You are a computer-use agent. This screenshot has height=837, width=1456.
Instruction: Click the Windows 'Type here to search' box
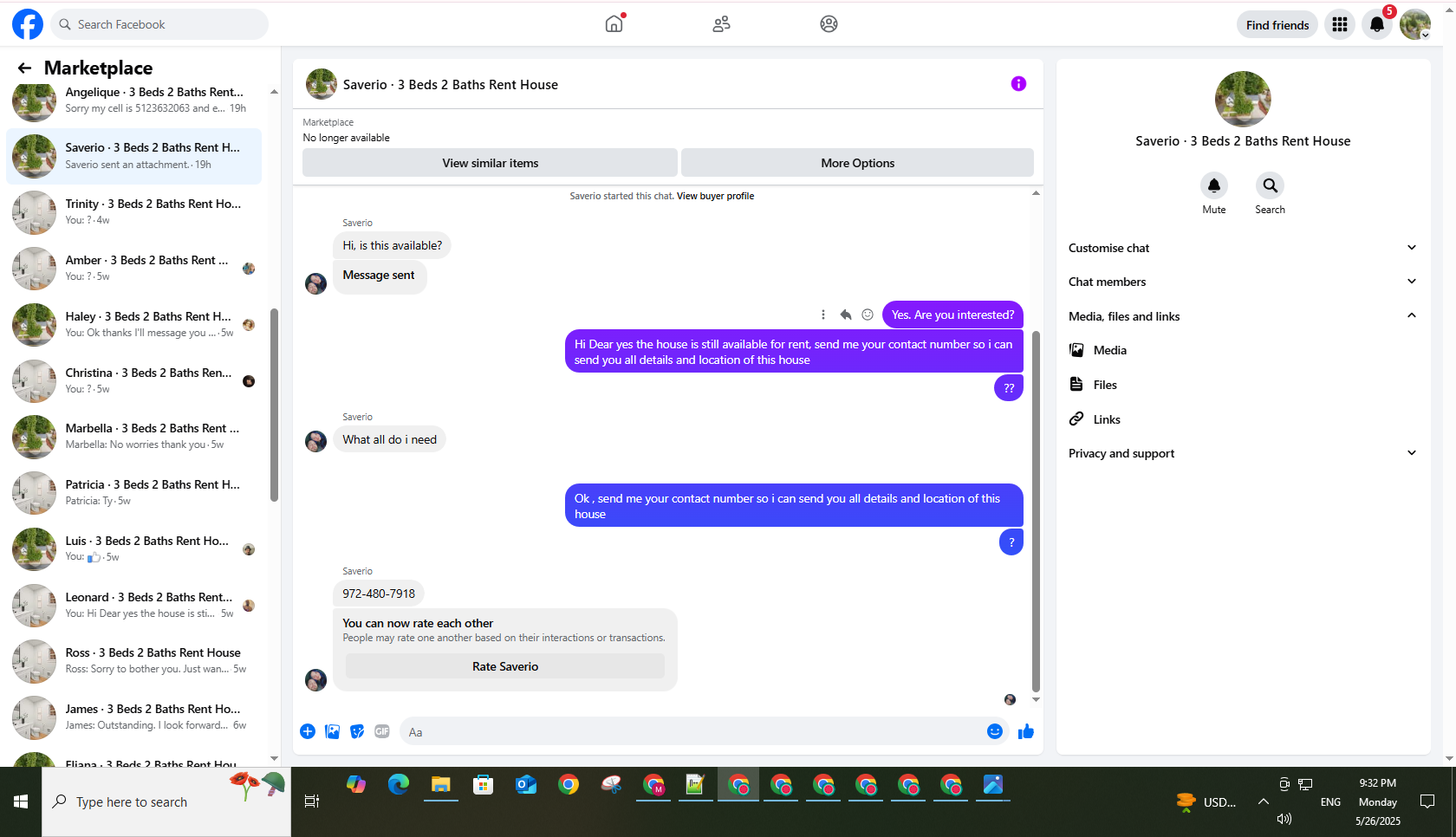coord(166,802)
